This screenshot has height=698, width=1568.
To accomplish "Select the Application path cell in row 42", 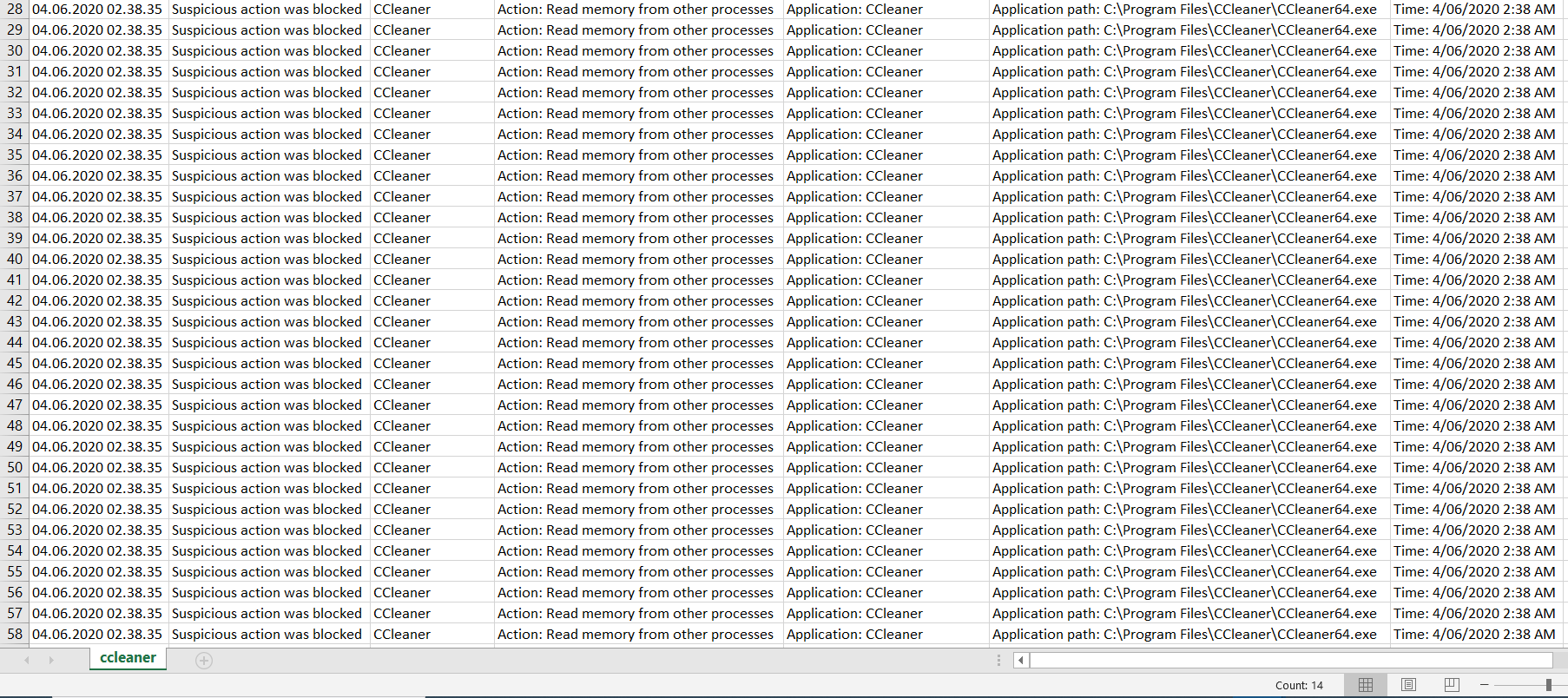I will (x=1189, y=300).
